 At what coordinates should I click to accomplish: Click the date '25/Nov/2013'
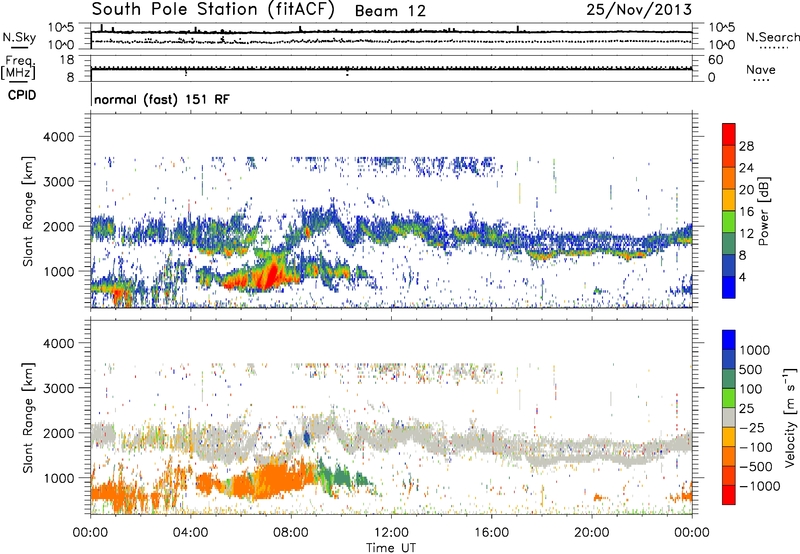click(639, 10)
